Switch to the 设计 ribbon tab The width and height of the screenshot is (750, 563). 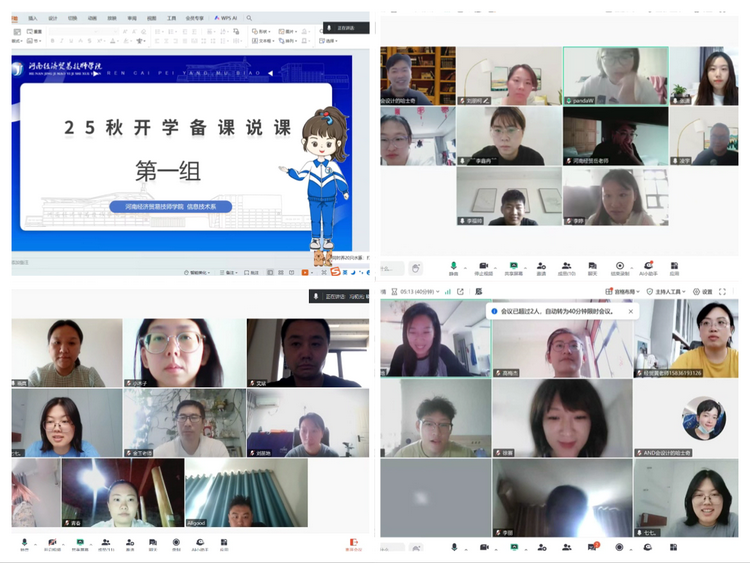[53, 18]
